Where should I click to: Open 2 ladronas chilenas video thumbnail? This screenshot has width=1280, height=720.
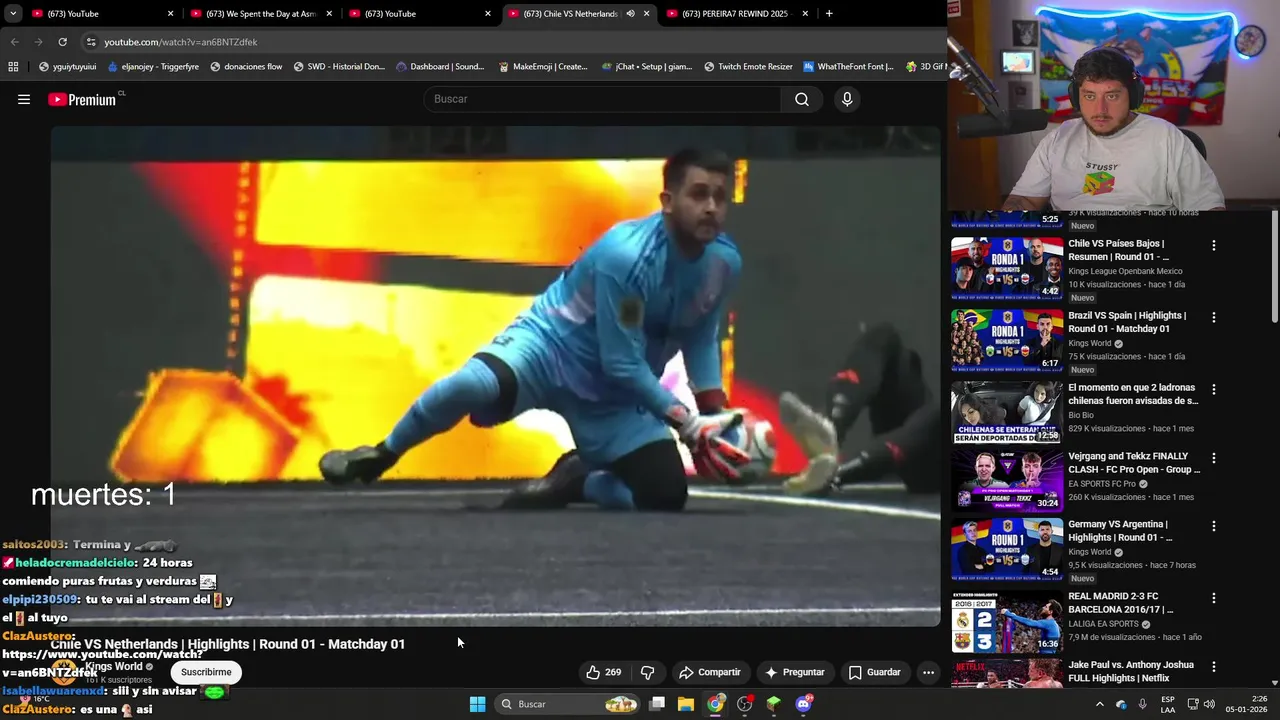pyautogui.click(x=1007, y=412)
